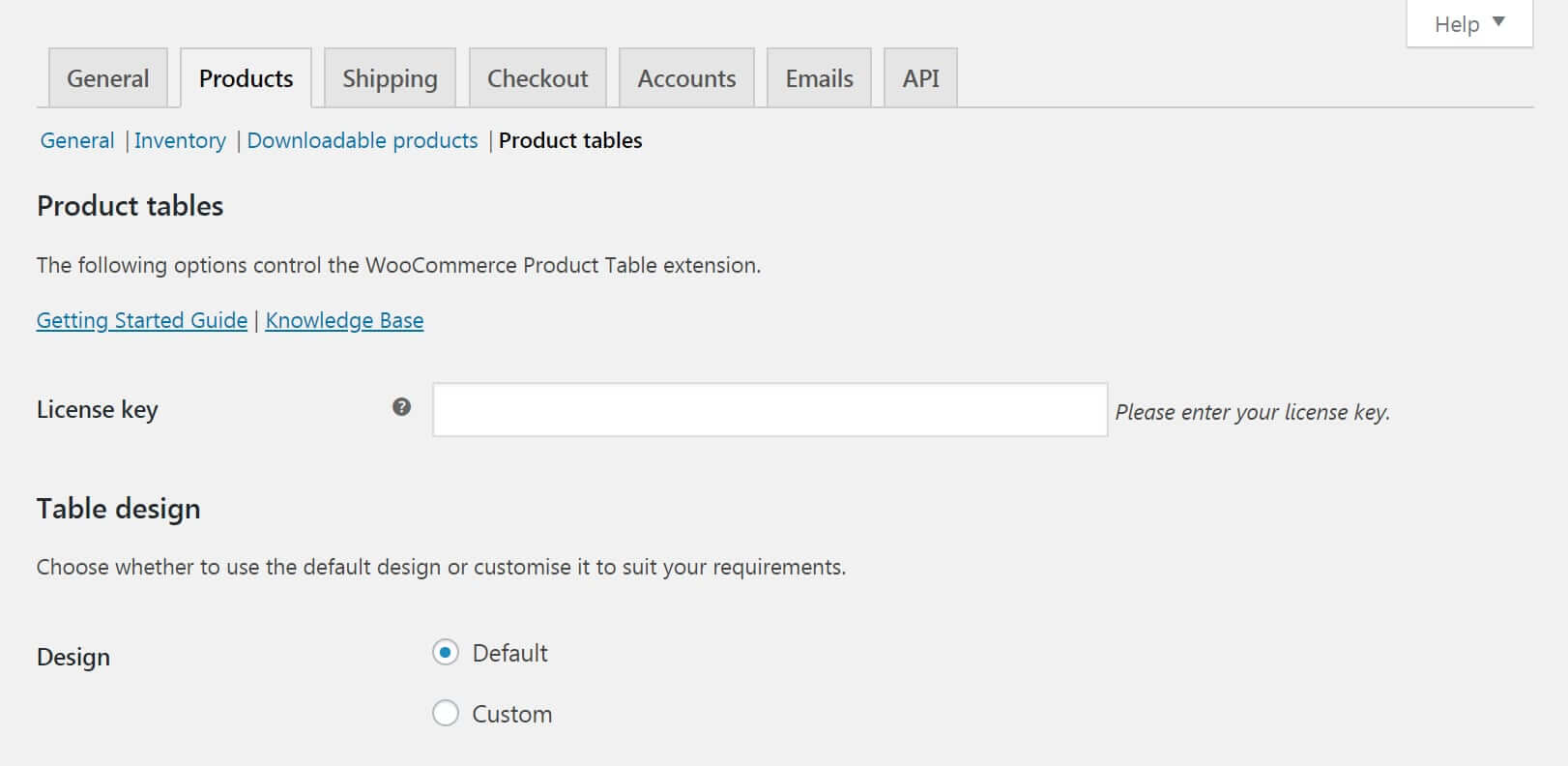Screen dimensions: 1568x766
Task: Switch to the Shipping tab
Action: [389, 77]
